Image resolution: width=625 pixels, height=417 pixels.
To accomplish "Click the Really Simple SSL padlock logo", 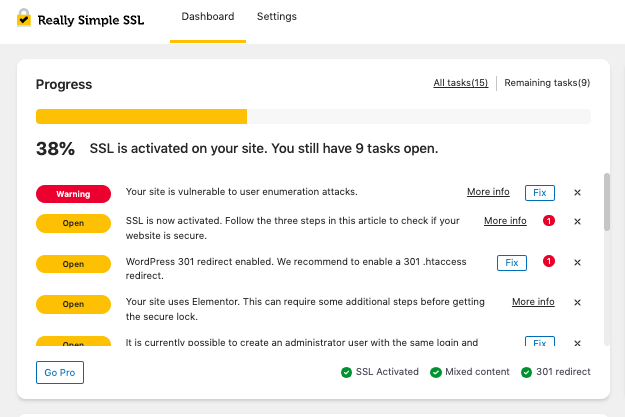I will pyautogui.click(x=24, y=18).
